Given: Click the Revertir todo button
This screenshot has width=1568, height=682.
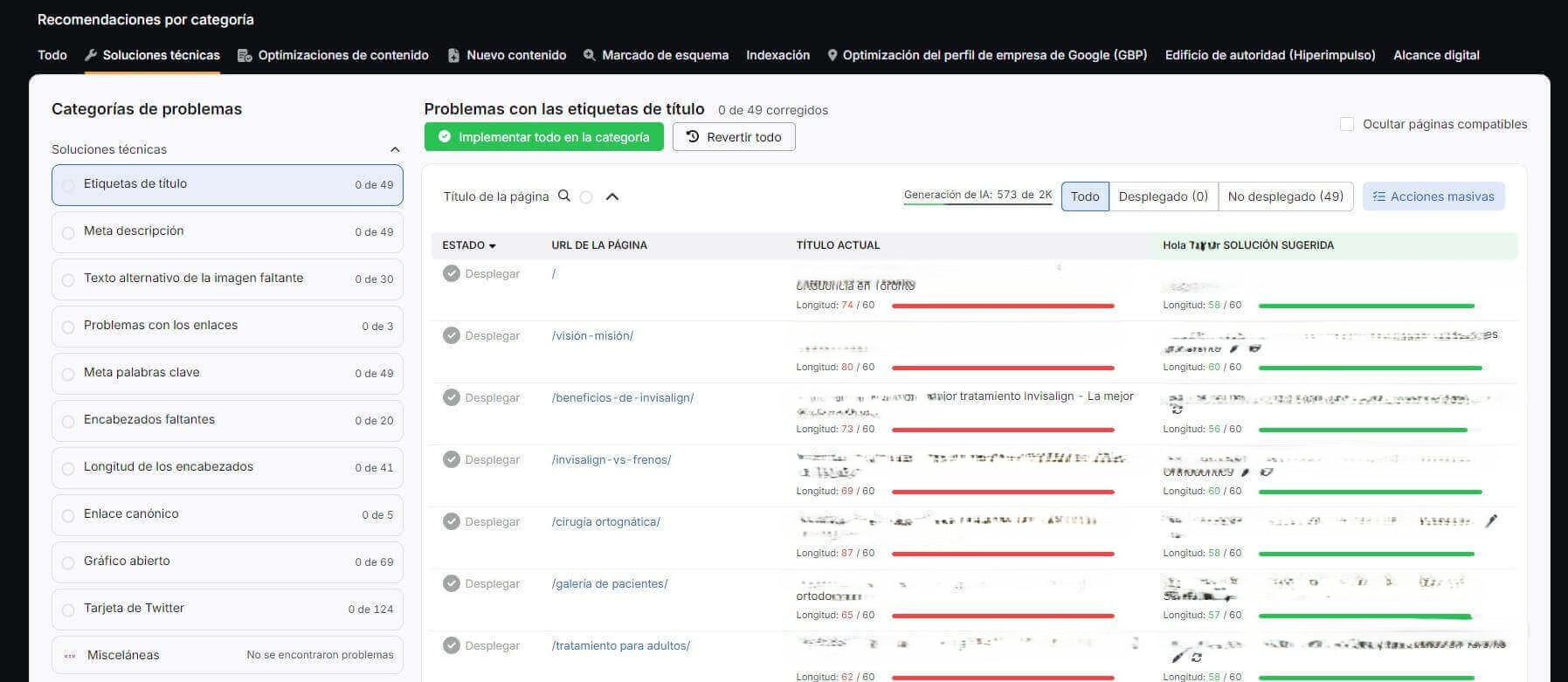Looking at the screenshot, I should click(733, 137).
